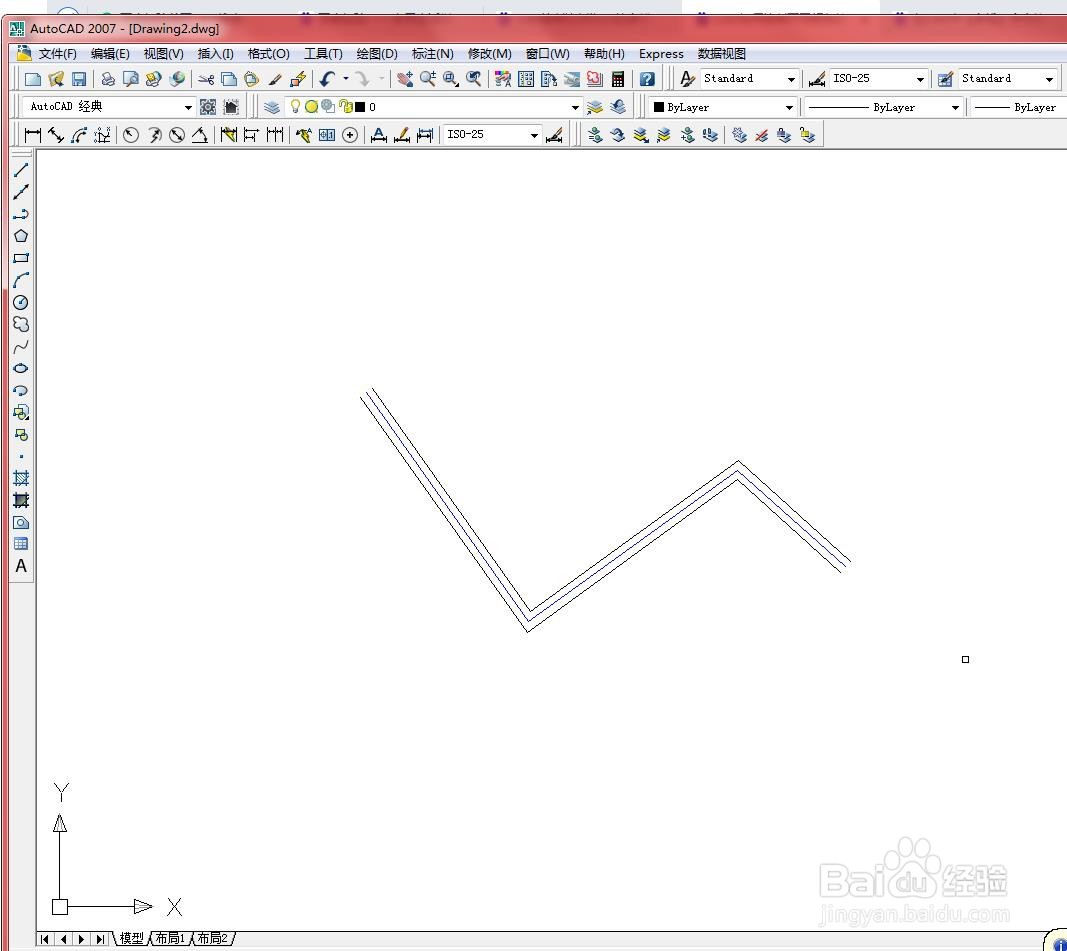This screenshot has height=951, width=1067.
Task: Click the Plot print icon
Action: point(108,79)
